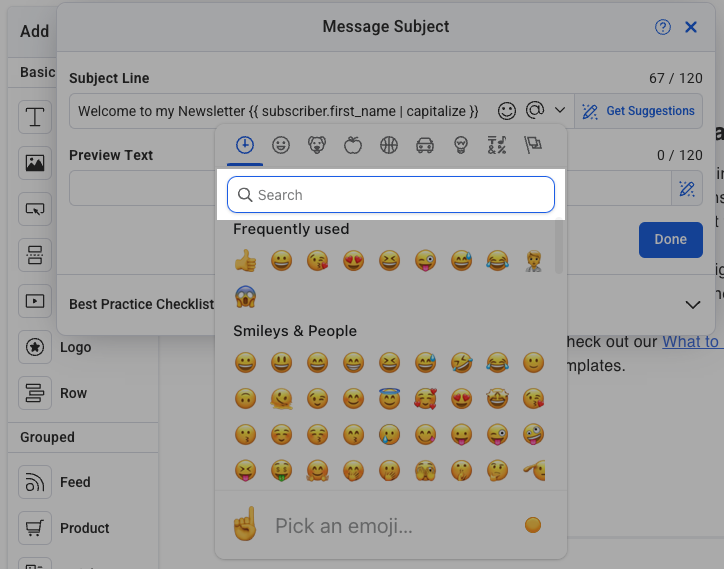This screenshot has width=724, height=569.
Task: Expand the Best Practice Checklist section
Action: click(x=692, y=304)
